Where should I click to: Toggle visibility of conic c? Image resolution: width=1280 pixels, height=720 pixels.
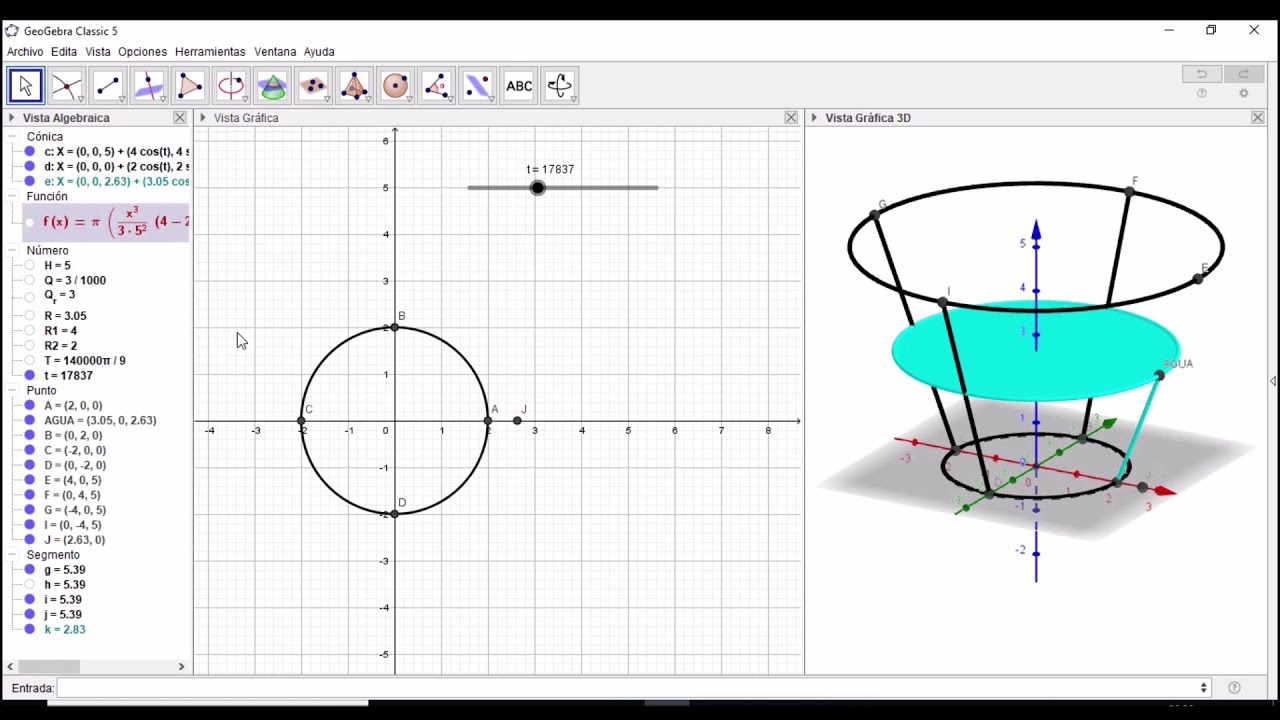(x=30, y=152)
